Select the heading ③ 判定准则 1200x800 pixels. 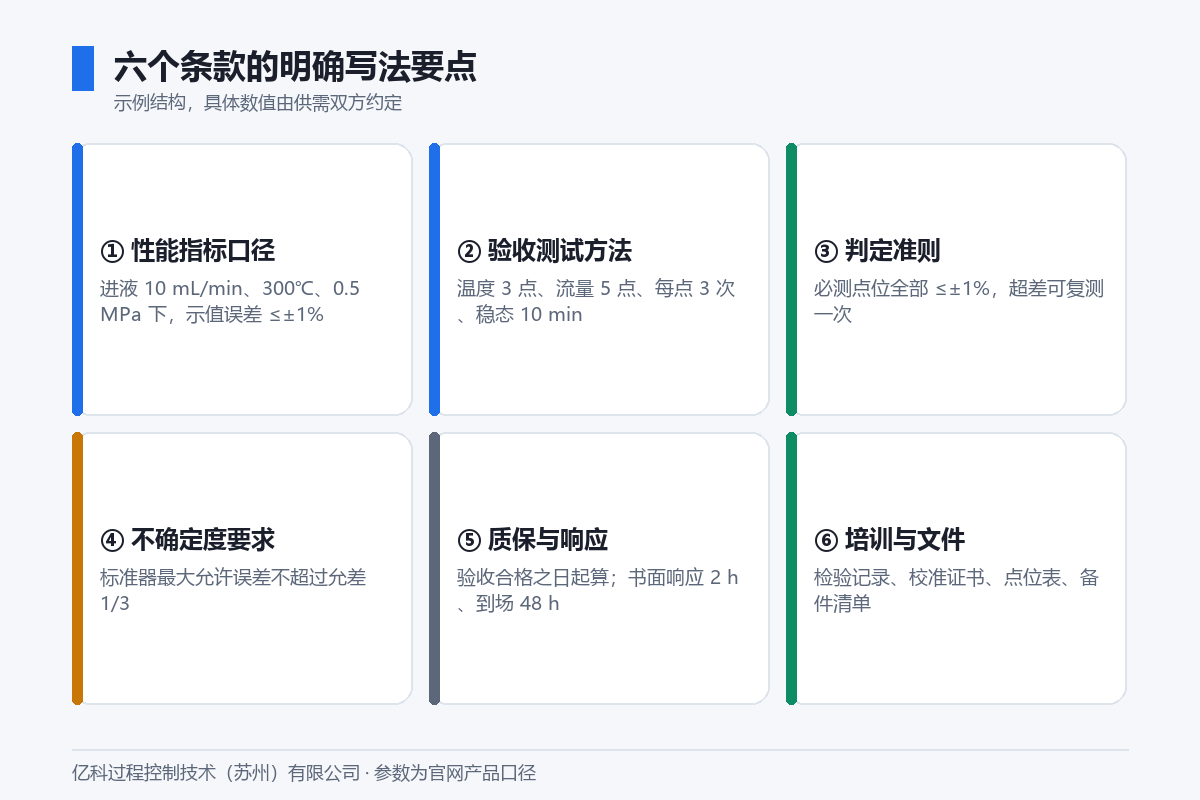(x=878, y=250)
